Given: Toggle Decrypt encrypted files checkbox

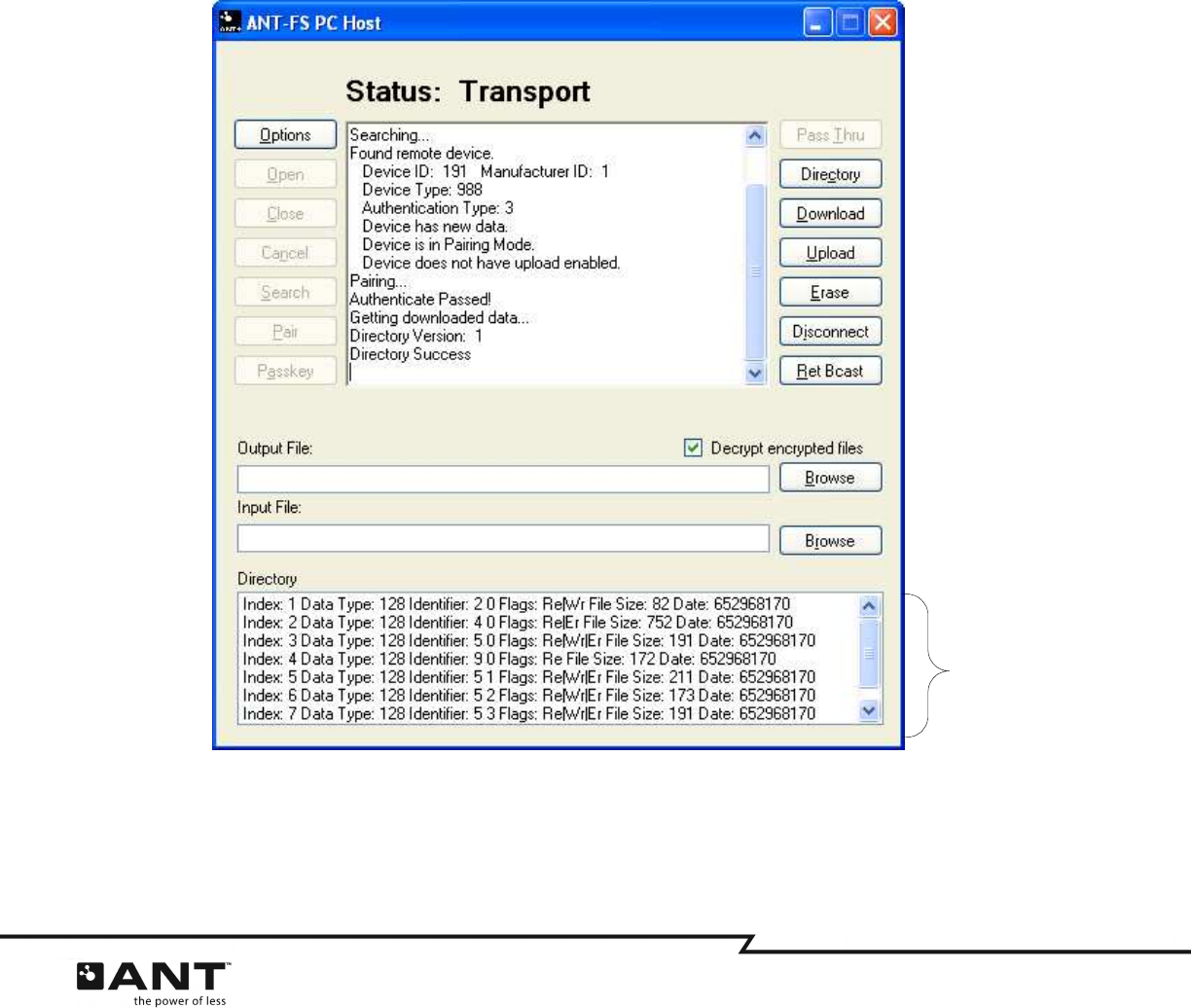Looking at the screenshot, I should pos(693,448).
